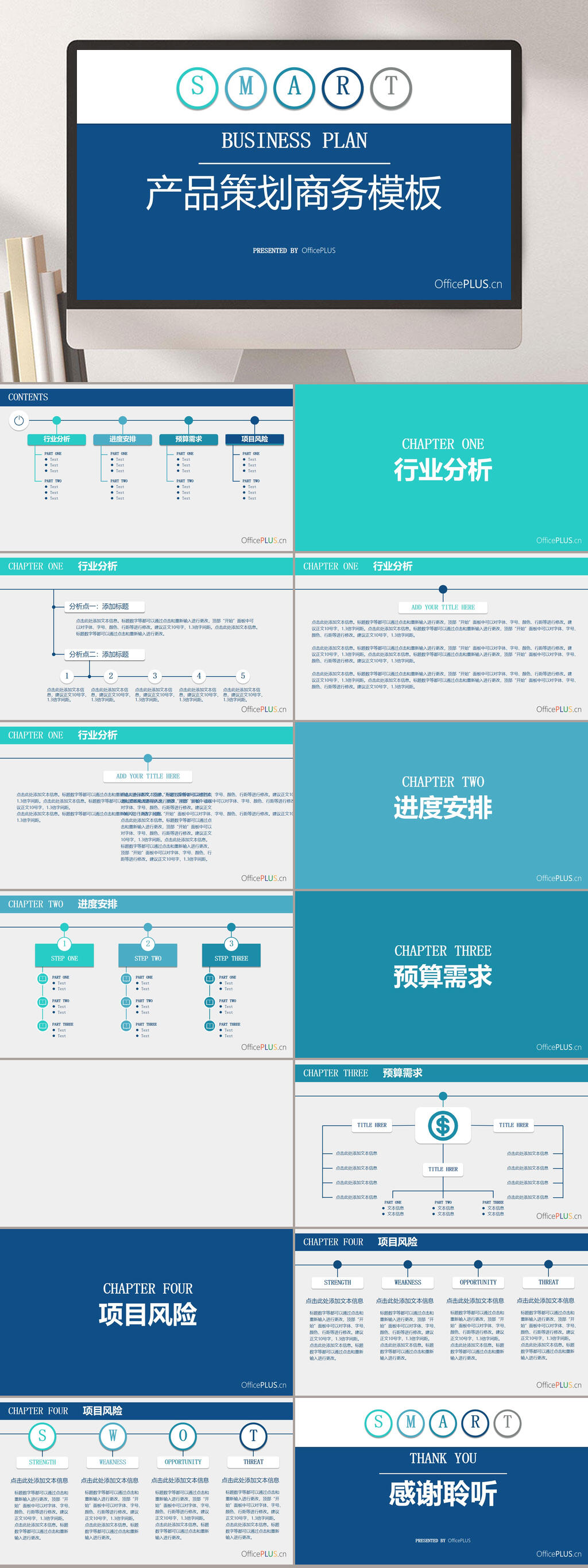Click the M circle on the BUSINESS PLAN cover
The width and height of the screenshot is (588, 1568).
(246, 88)
